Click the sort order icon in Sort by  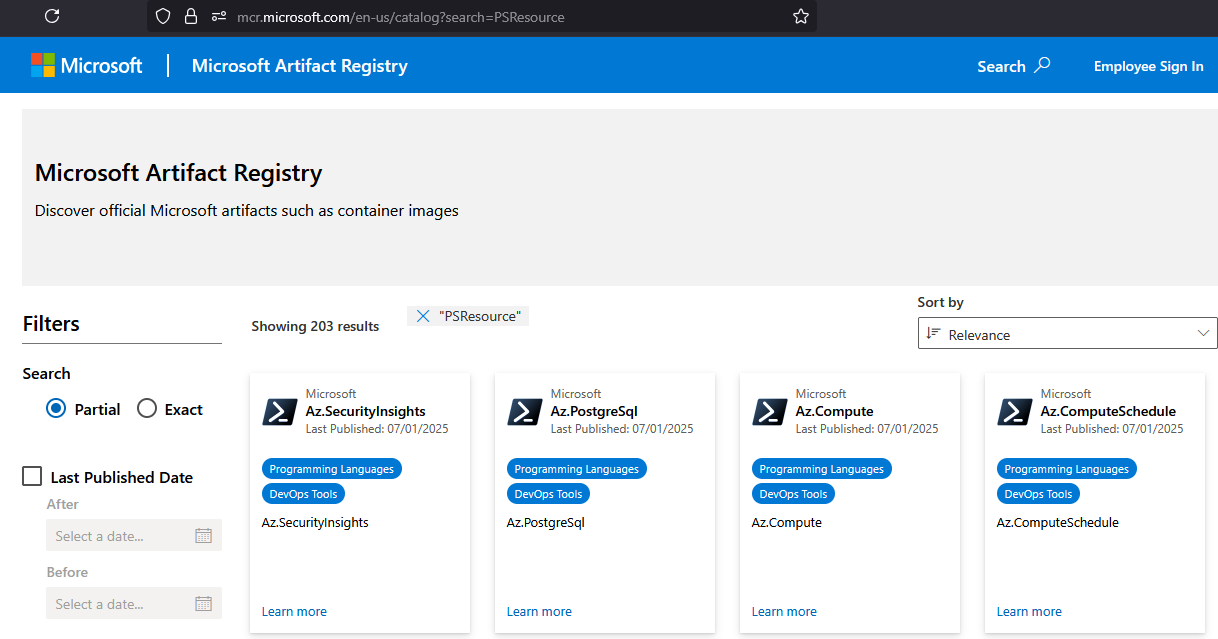[x=933, y=334]
